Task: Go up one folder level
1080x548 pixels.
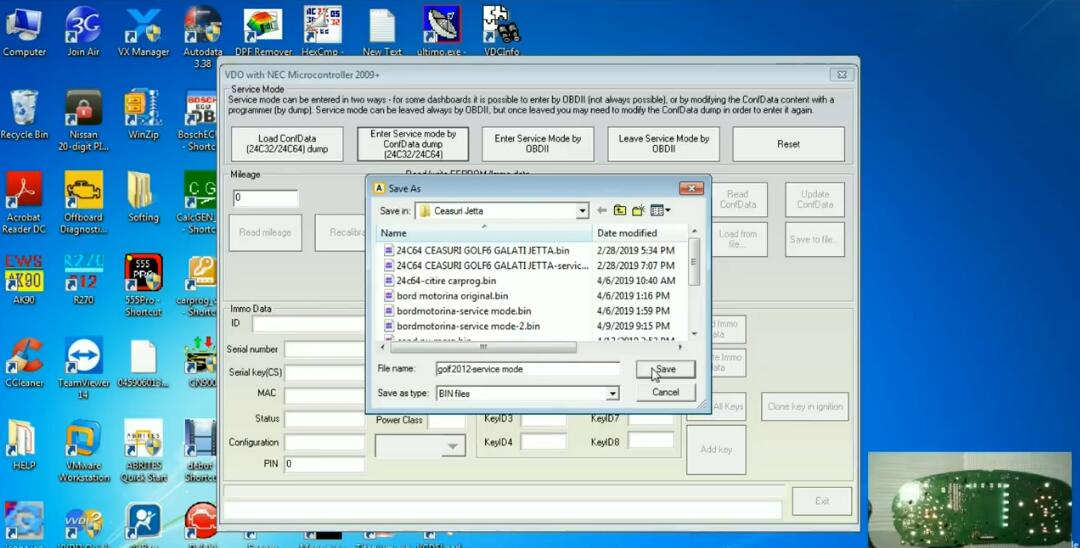Action: (x=620, y=211)
